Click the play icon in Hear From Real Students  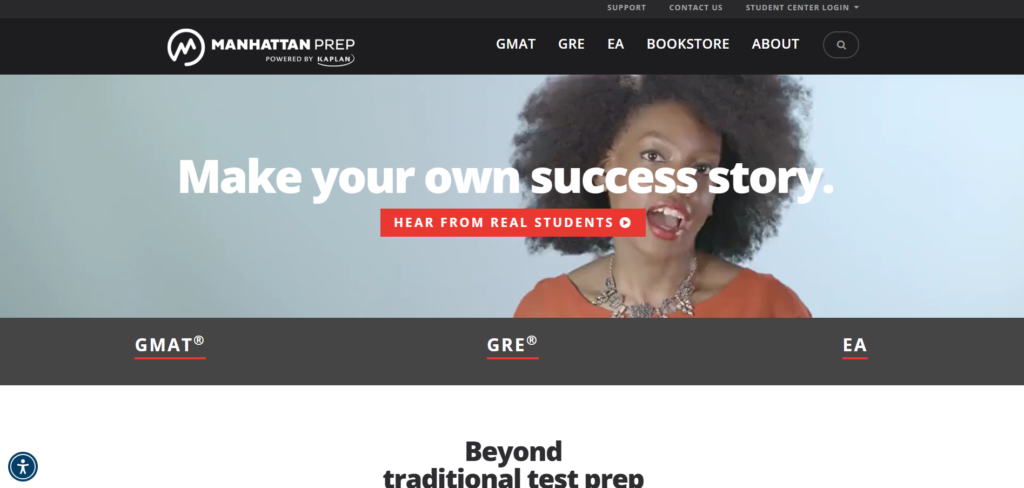[x=625, y=223]
